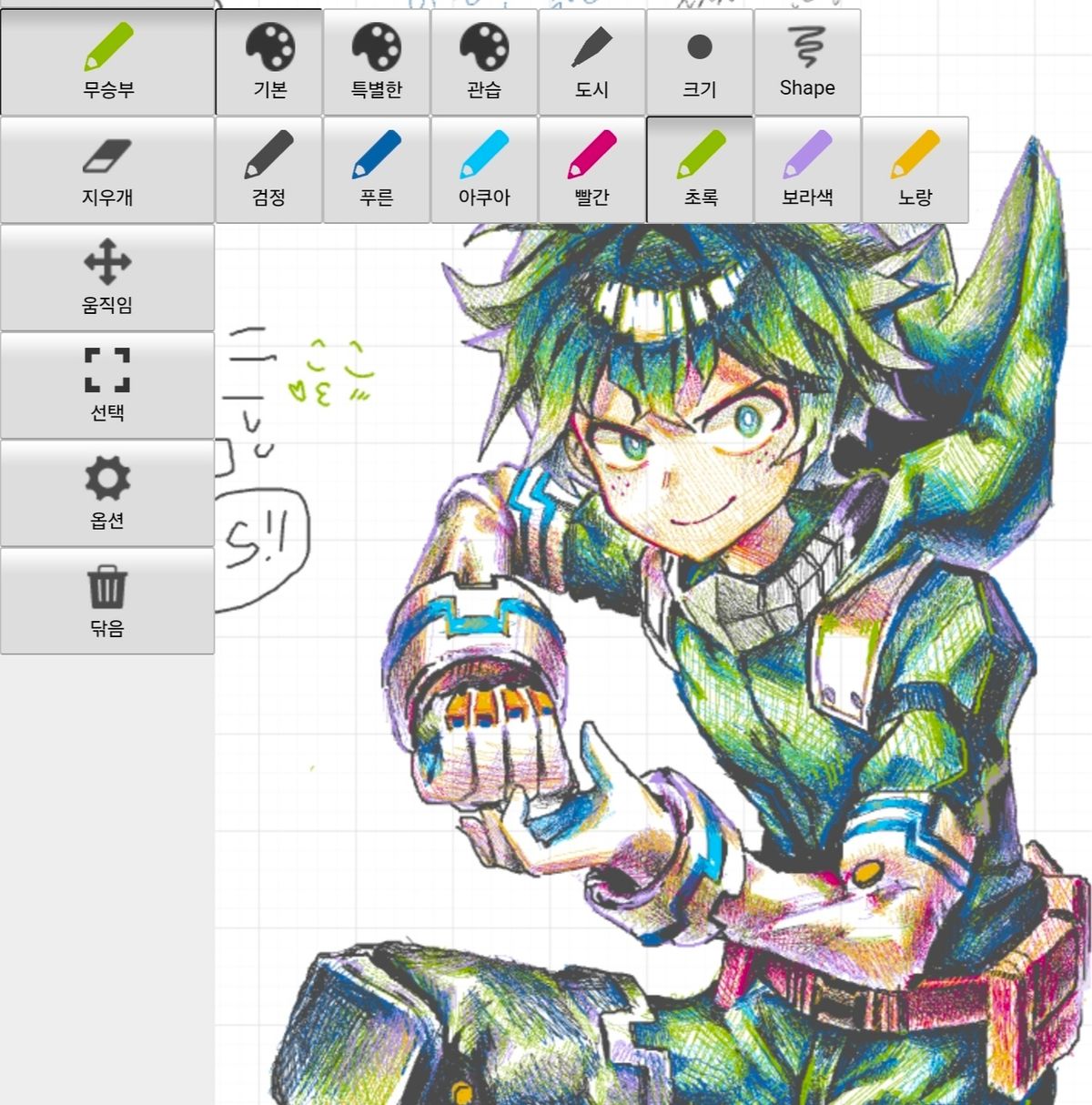This screenshot has width=1092, height=1105.
Task: Open the 기본 basic palette
Action: point(269,62)
